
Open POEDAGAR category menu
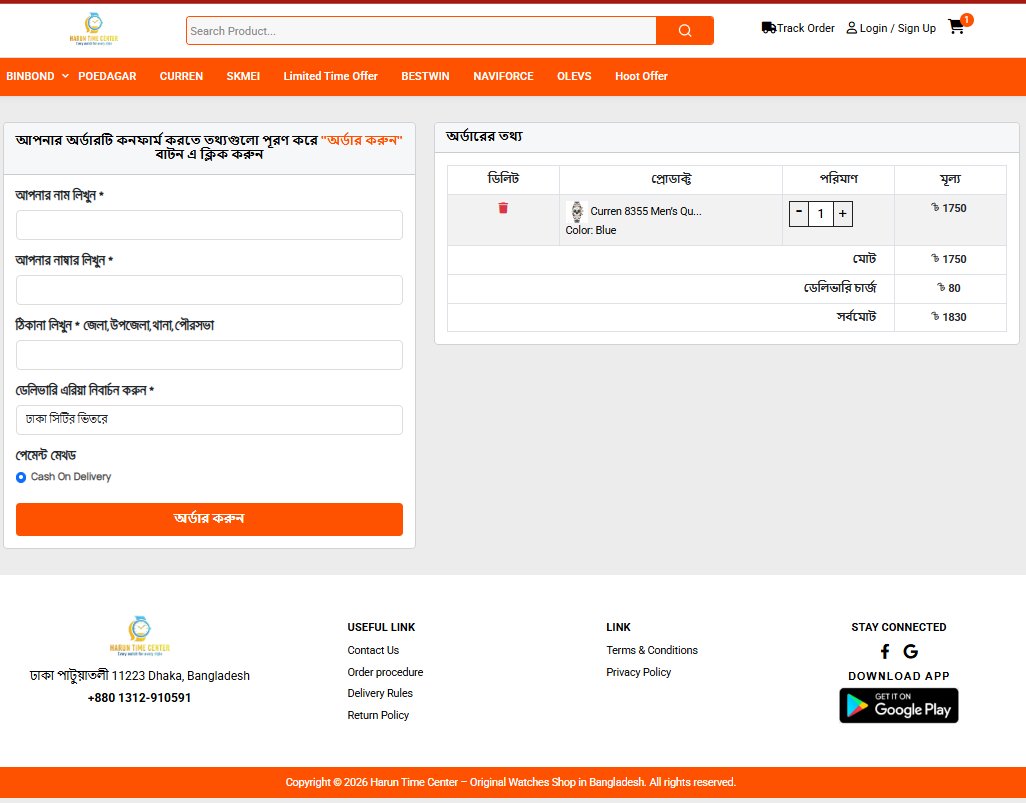pos(107,76)
